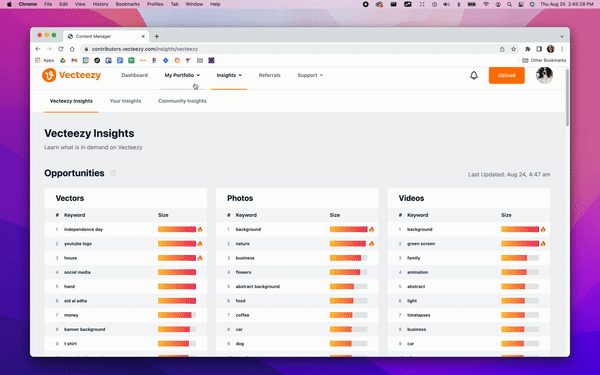
Task: Open the Apps bookmark shortcut
Action: click(44, 60)
